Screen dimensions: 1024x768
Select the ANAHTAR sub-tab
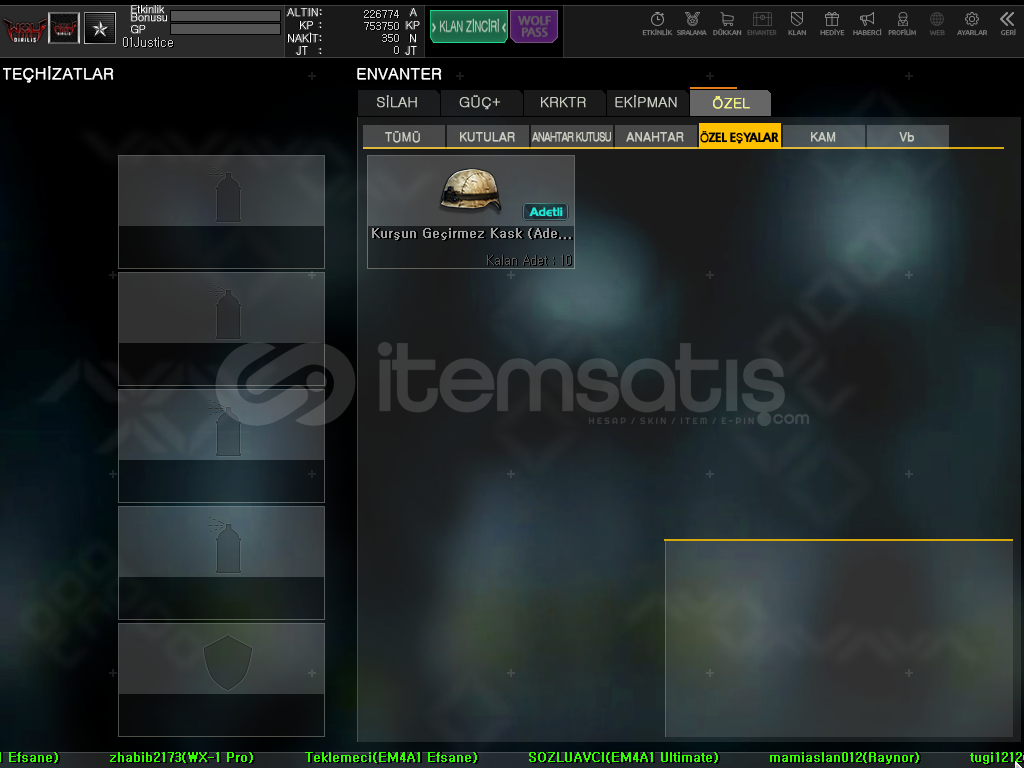(x=655, y=136)
